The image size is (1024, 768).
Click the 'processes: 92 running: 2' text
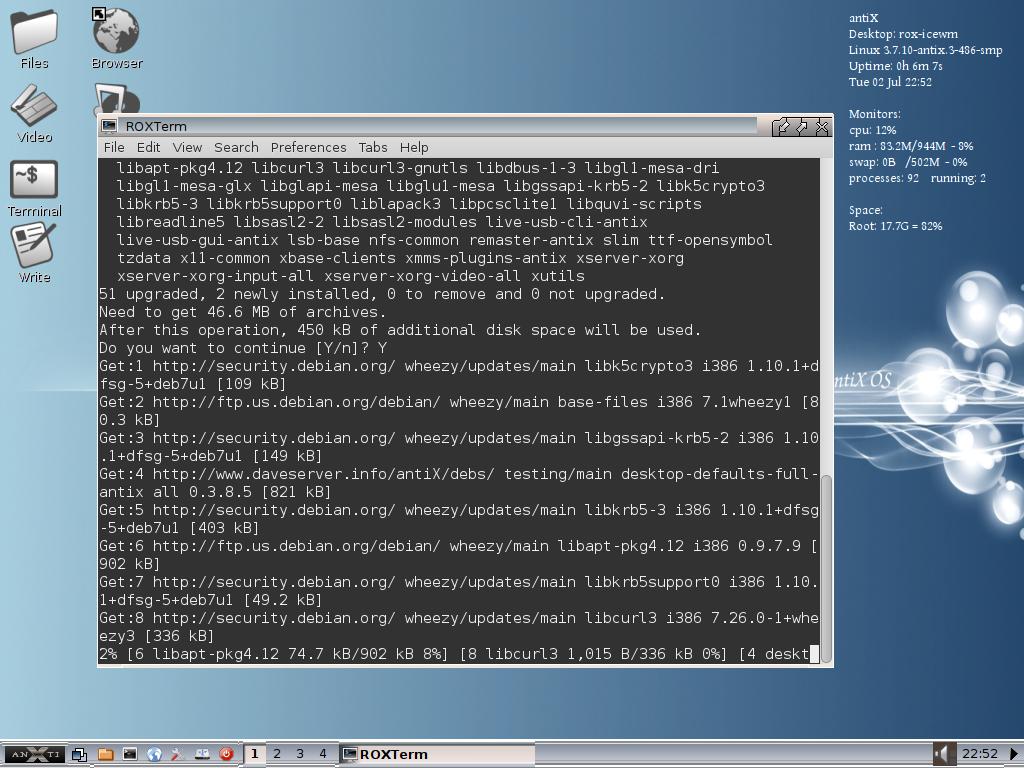click(x=918, y=178)
